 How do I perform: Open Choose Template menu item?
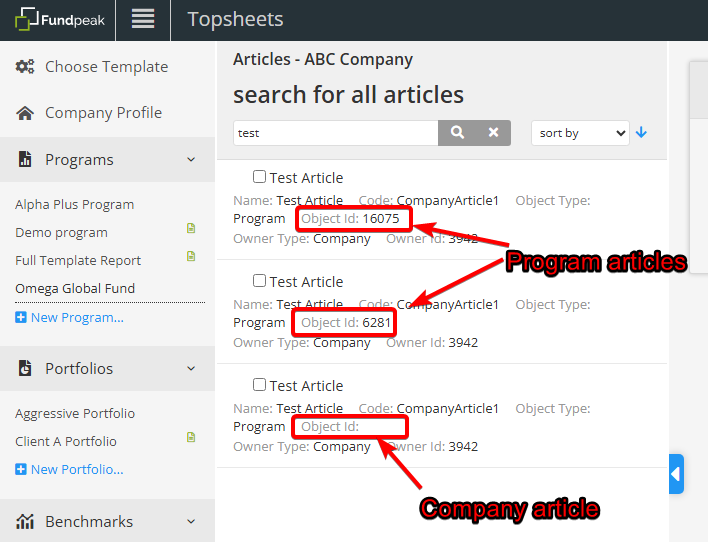coord(106,67)
